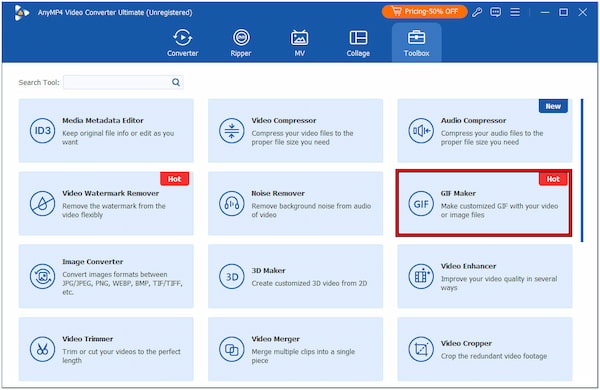The height and width of the screenshot is (390, 600).
Task: Switch to the Converter tab
Action: (183, 43)
